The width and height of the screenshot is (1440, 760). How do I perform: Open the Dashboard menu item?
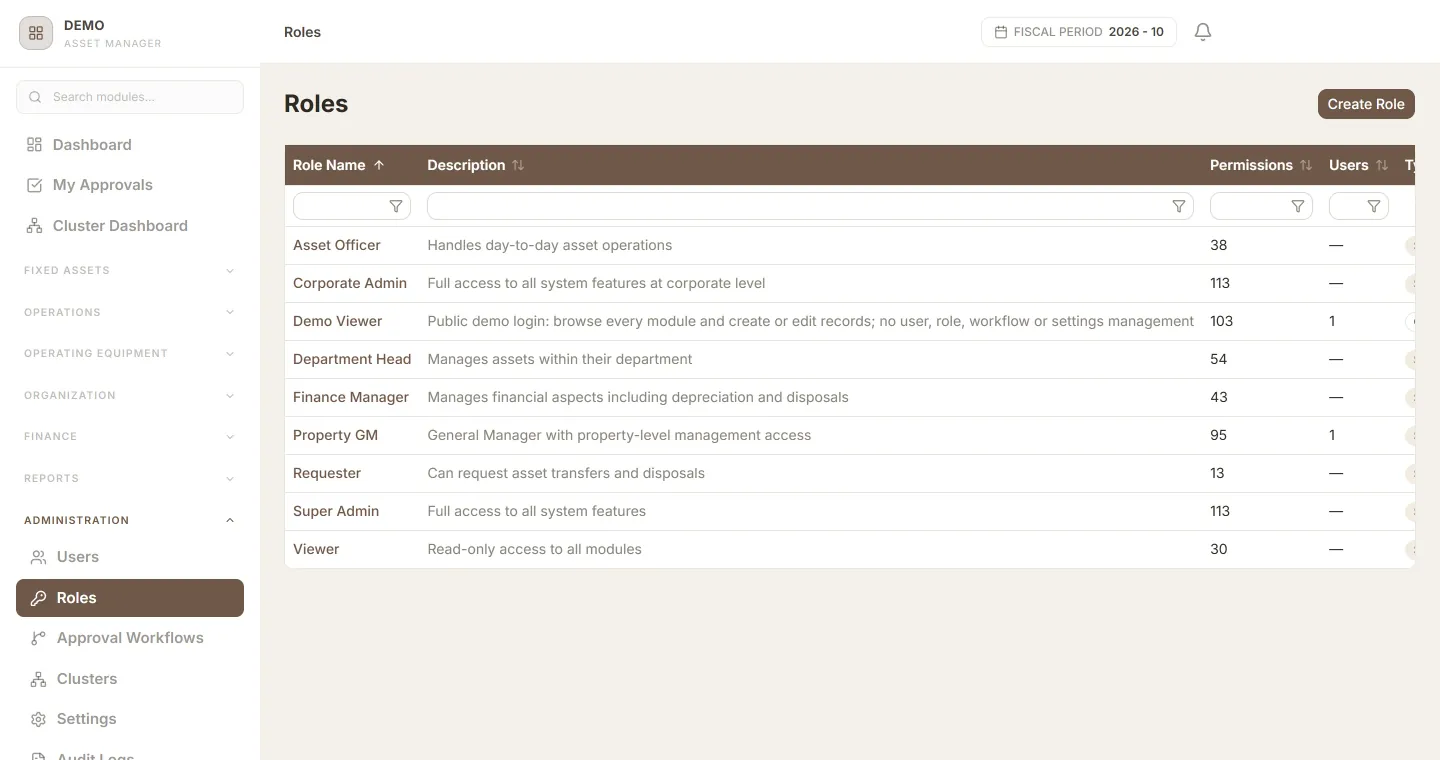point(130,145)
